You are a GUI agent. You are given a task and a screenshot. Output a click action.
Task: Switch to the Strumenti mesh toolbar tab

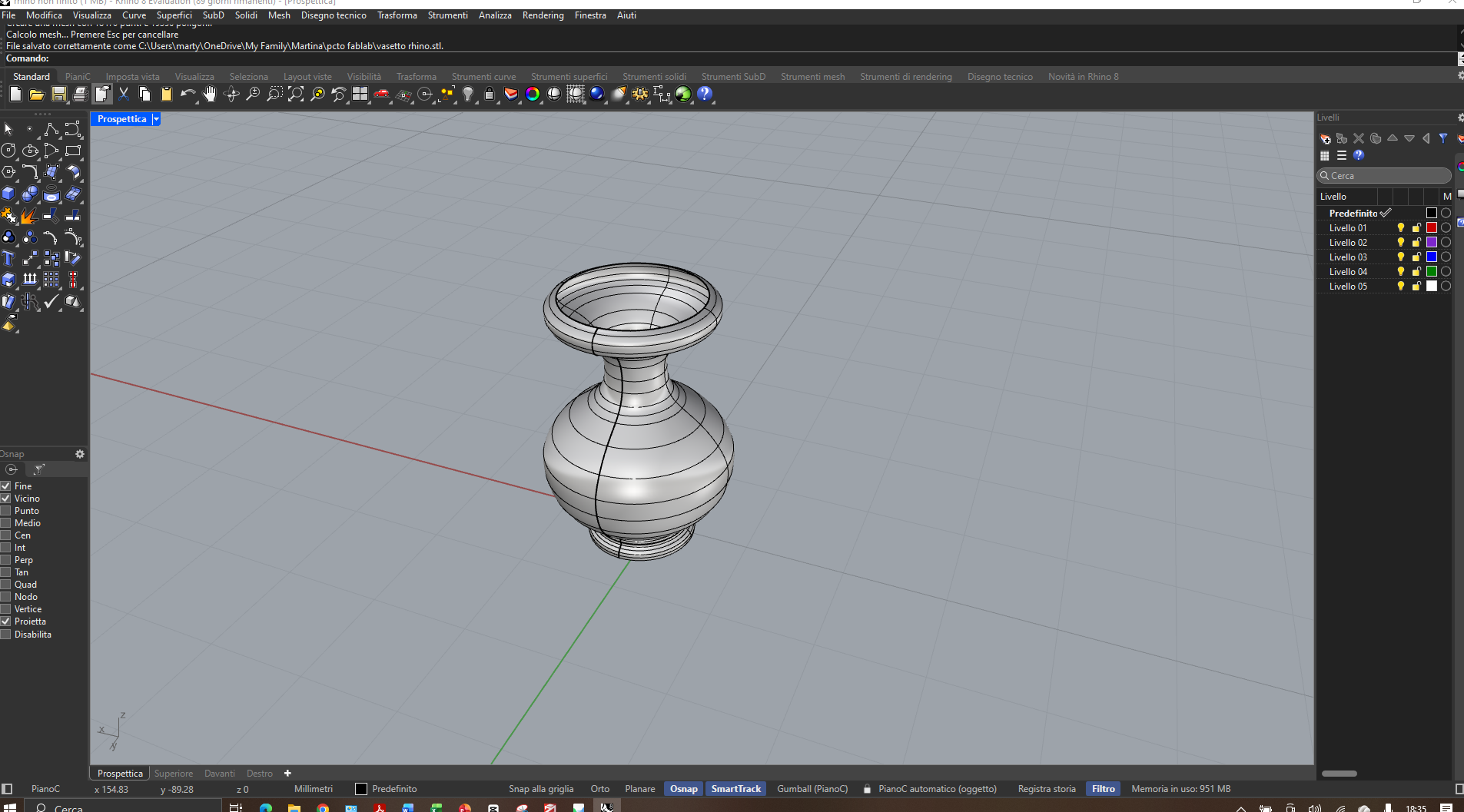pyautogui.click(x=812, y=77)
